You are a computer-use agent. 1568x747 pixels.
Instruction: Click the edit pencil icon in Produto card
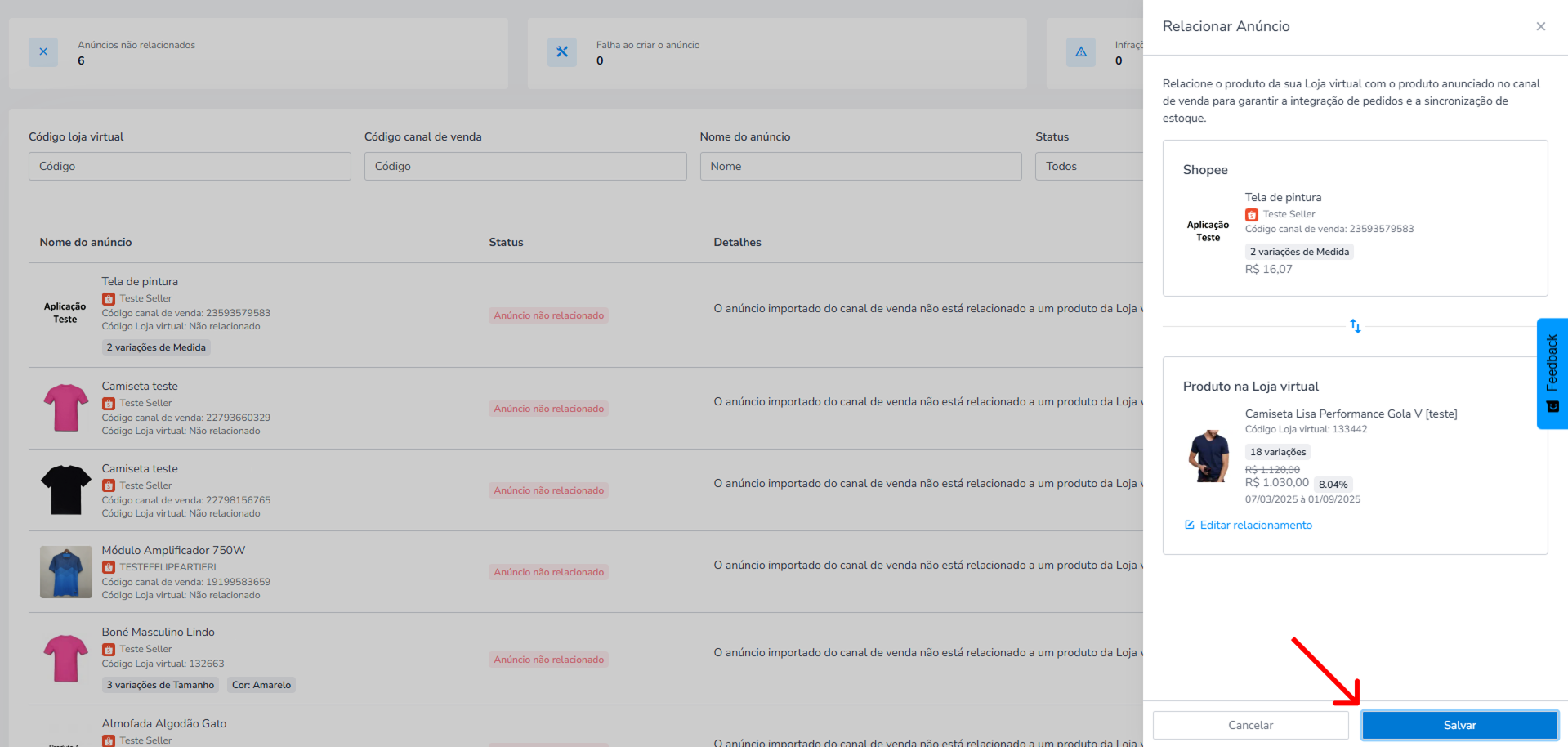(1190, 525)
